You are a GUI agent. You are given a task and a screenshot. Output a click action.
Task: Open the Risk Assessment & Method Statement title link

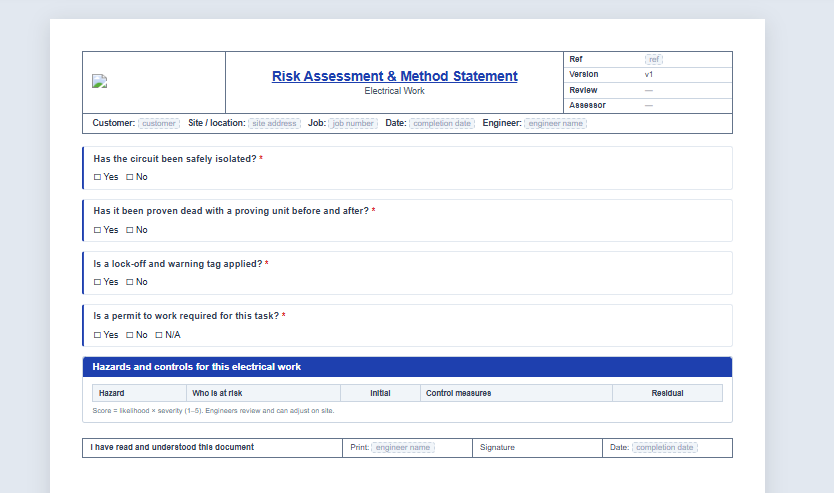[x=395, y=76]
